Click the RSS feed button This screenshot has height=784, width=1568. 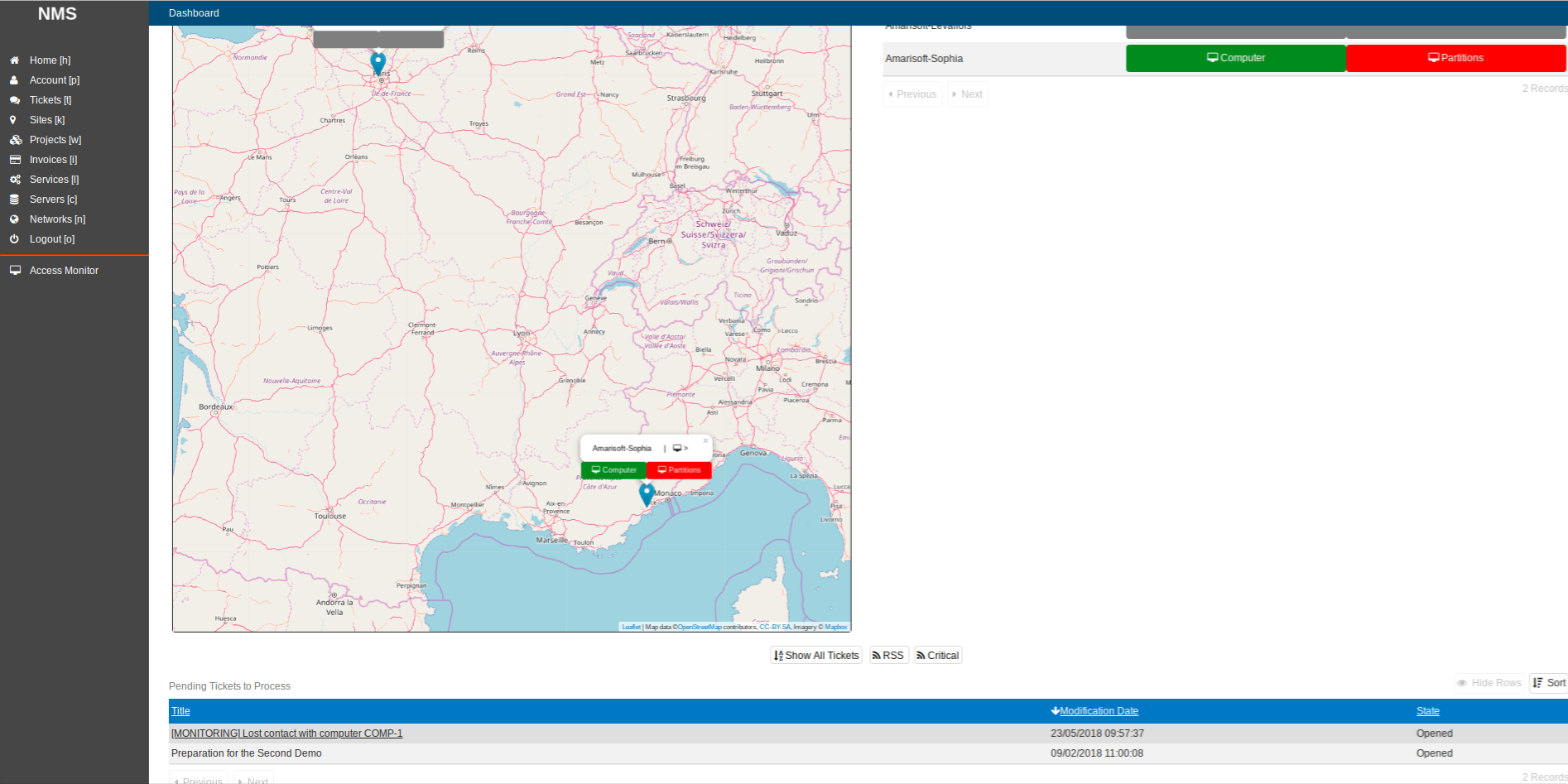[888, 656]
